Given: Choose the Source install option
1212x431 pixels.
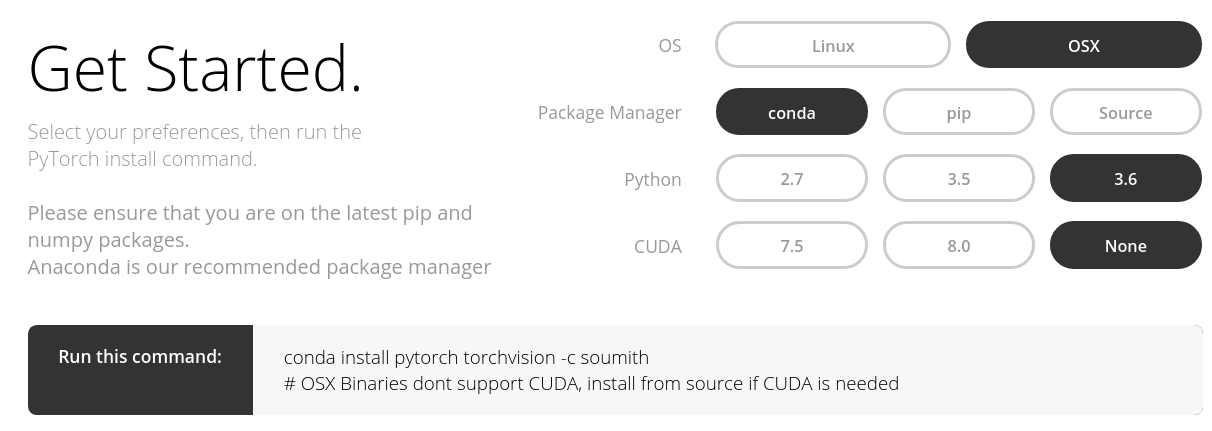Looking at the screenshot, I should [x=1125, y=112].
